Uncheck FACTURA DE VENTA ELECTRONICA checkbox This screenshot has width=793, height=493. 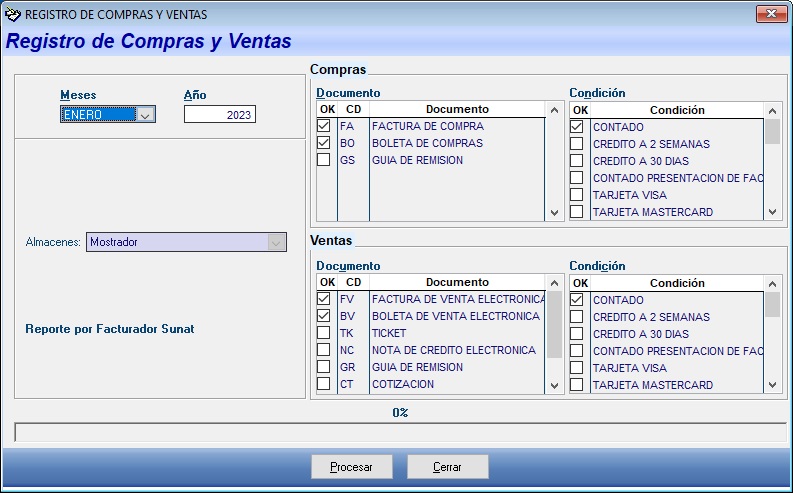tap(324, 299)
